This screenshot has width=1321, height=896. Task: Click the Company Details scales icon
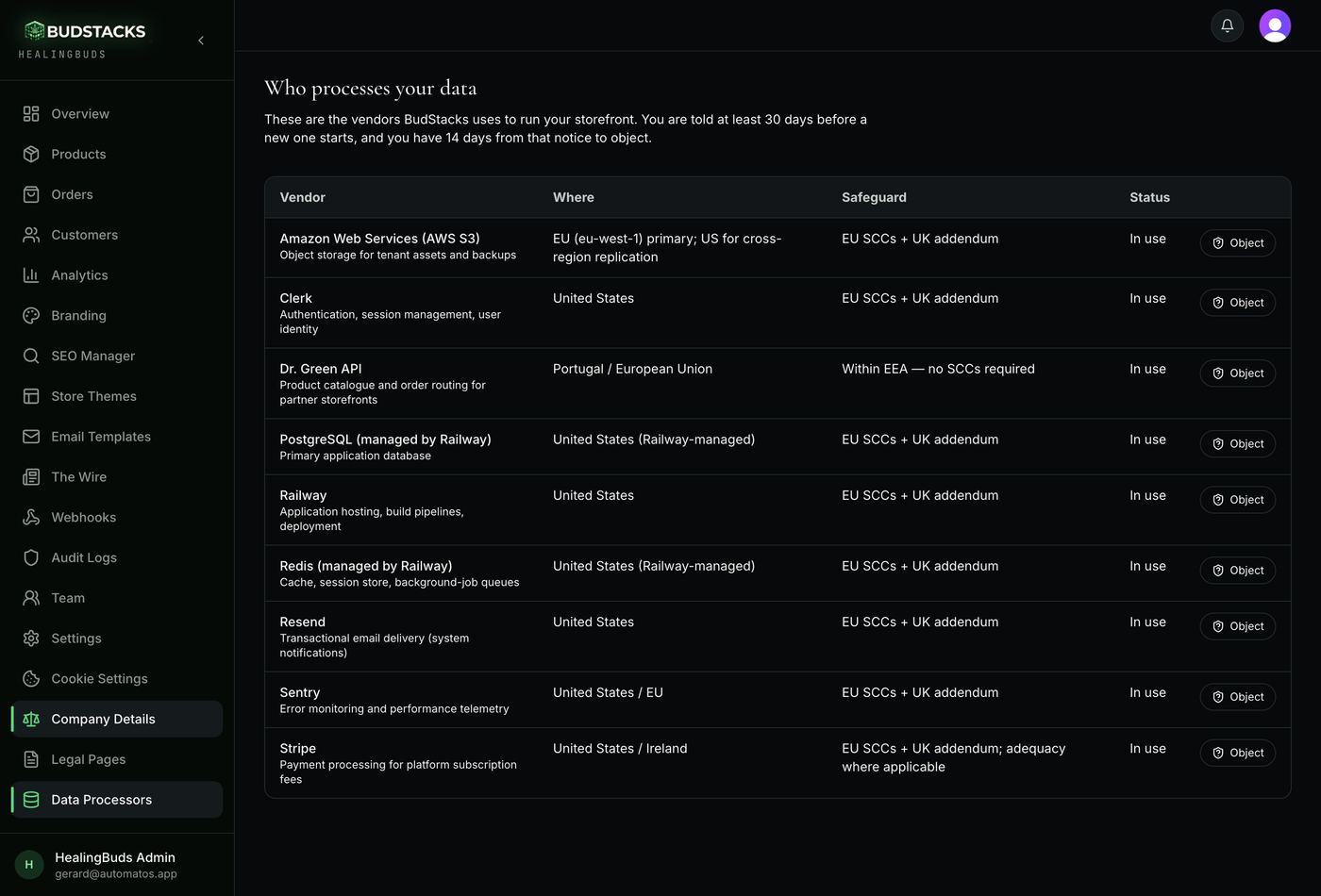tap(31, 720)
